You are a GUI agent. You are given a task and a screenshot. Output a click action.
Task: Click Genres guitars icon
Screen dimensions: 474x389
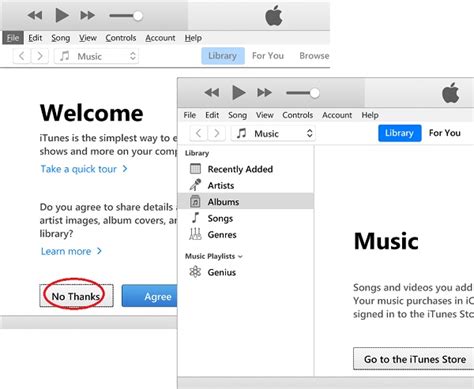195,234
